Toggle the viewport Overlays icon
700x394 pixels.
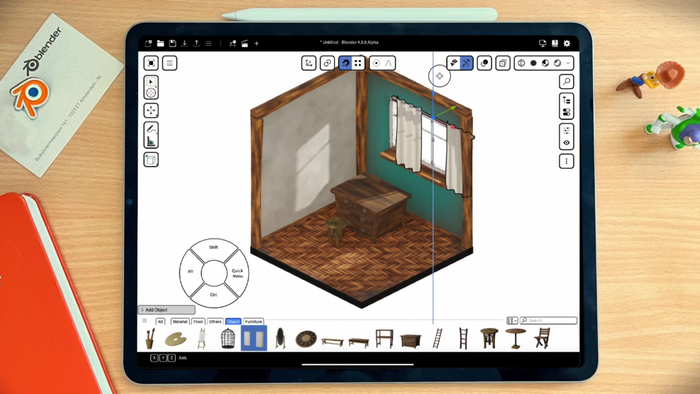click(x=484, y=63)
